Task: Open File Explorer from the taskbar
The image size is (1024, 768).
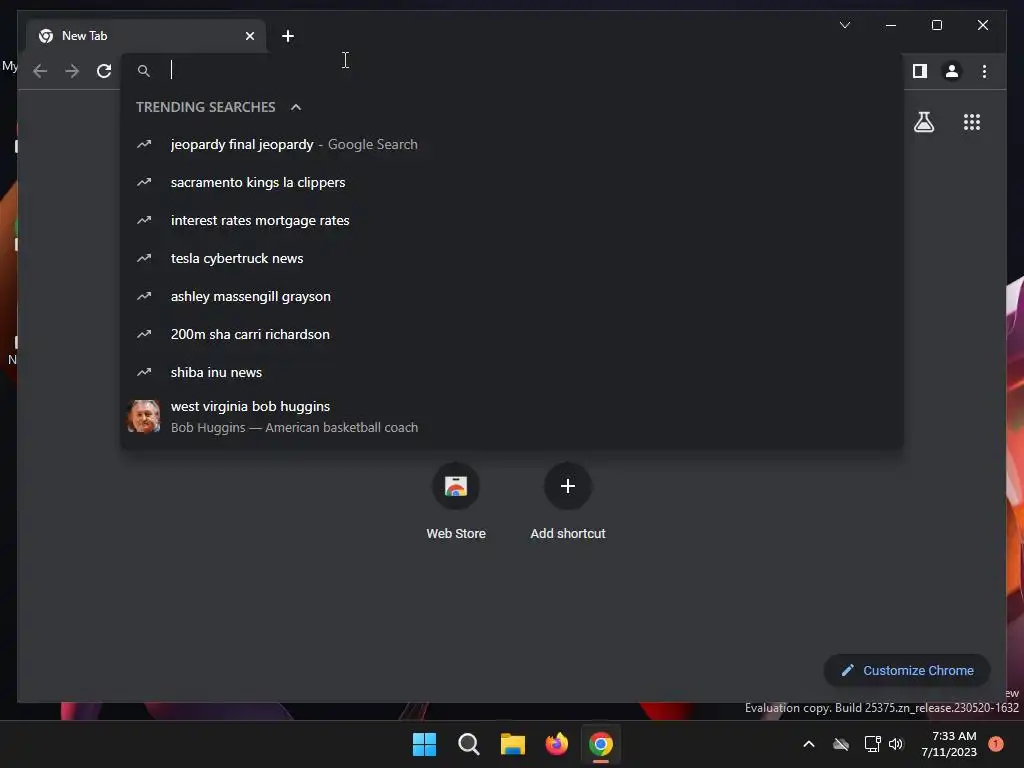Action: [513, 744]
